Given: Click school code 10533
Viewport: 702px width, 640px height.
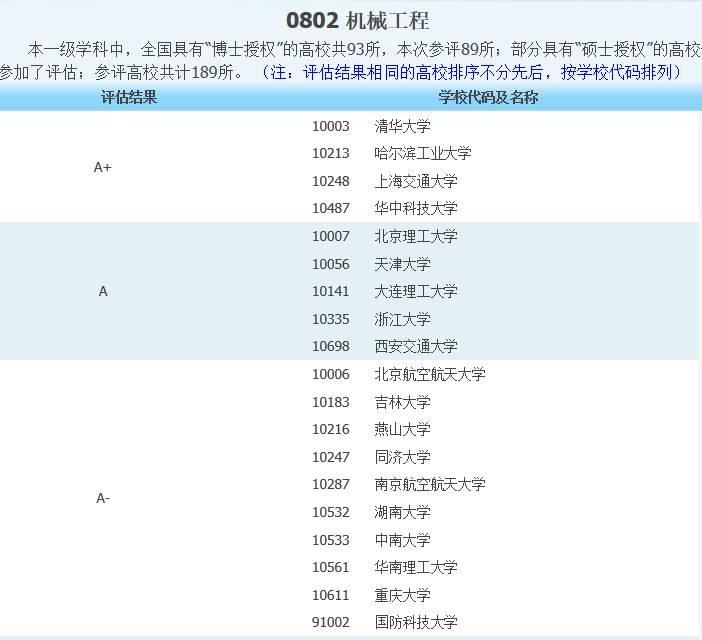Looking at the screenshot, I should click(330, 540).
